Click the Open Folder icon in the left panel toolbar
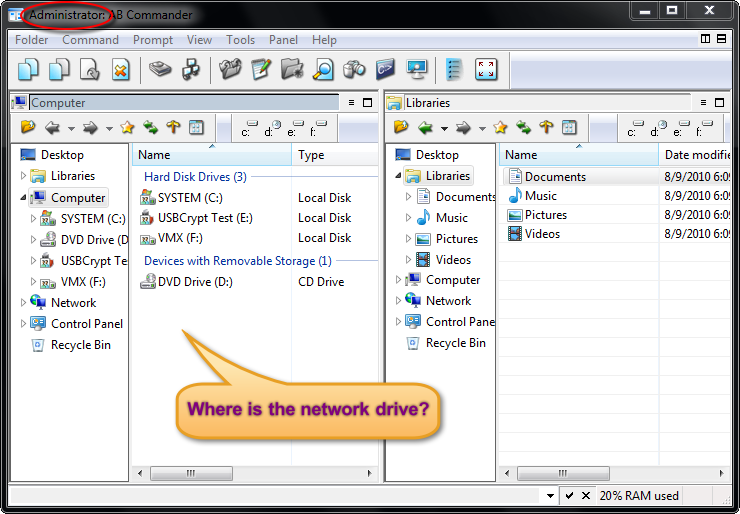The height and width of the screenshot is (514, 740). pos(28,127)
